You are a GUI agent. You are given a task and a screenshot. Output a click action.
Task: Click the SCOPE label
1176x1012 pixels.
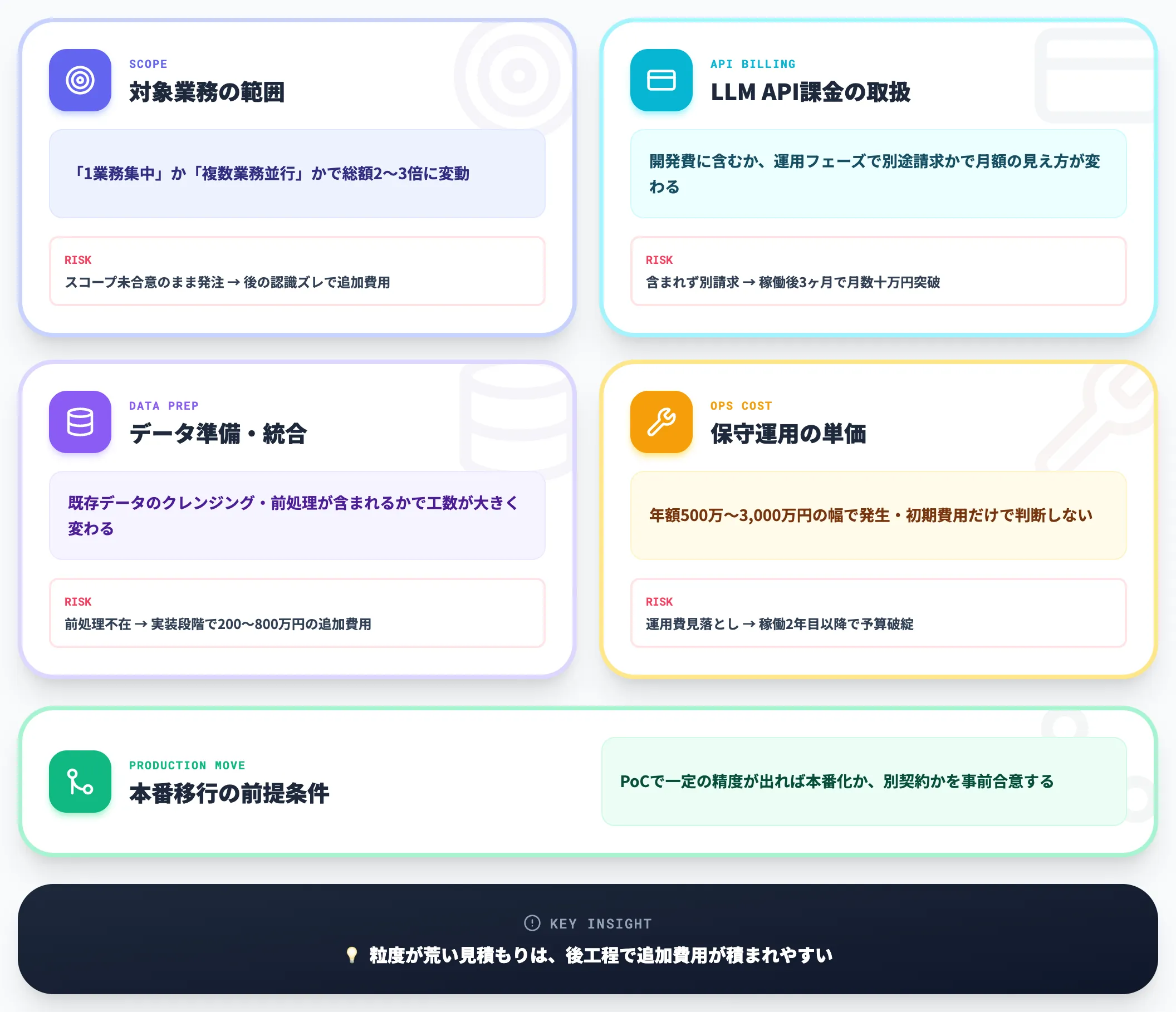click(148, 64)
